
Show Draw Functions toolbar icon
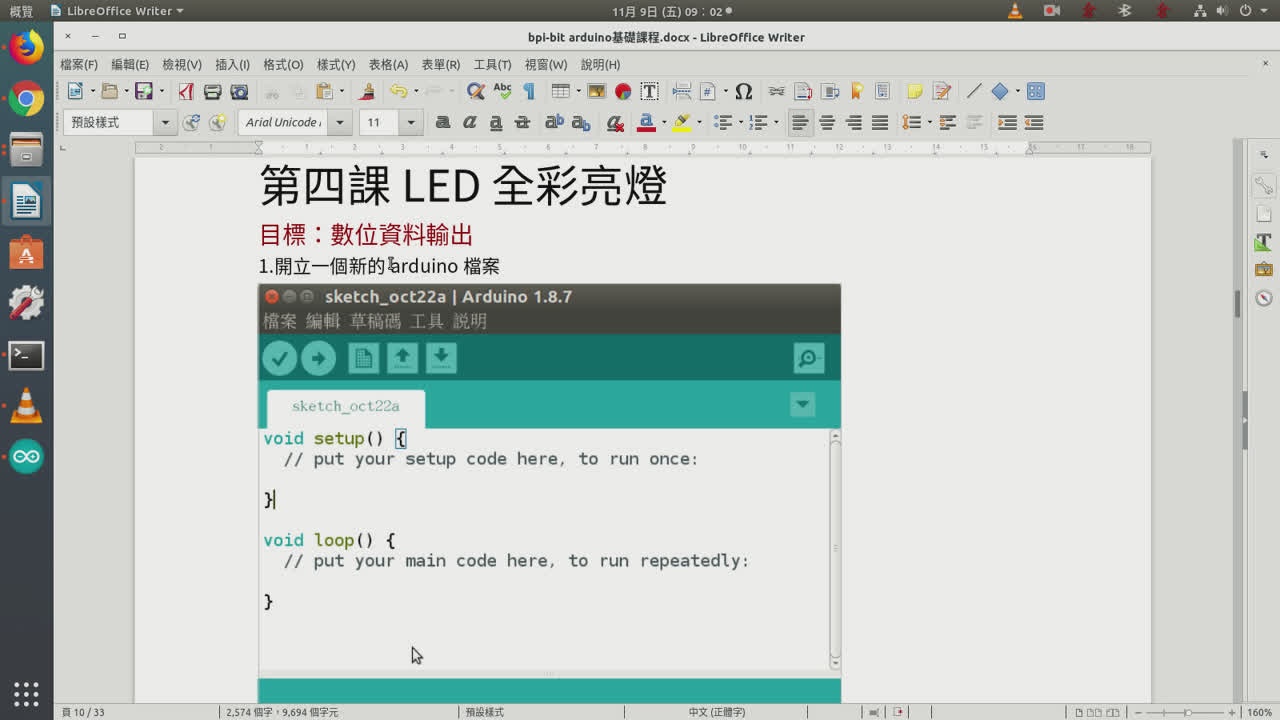click(1035, 91)
